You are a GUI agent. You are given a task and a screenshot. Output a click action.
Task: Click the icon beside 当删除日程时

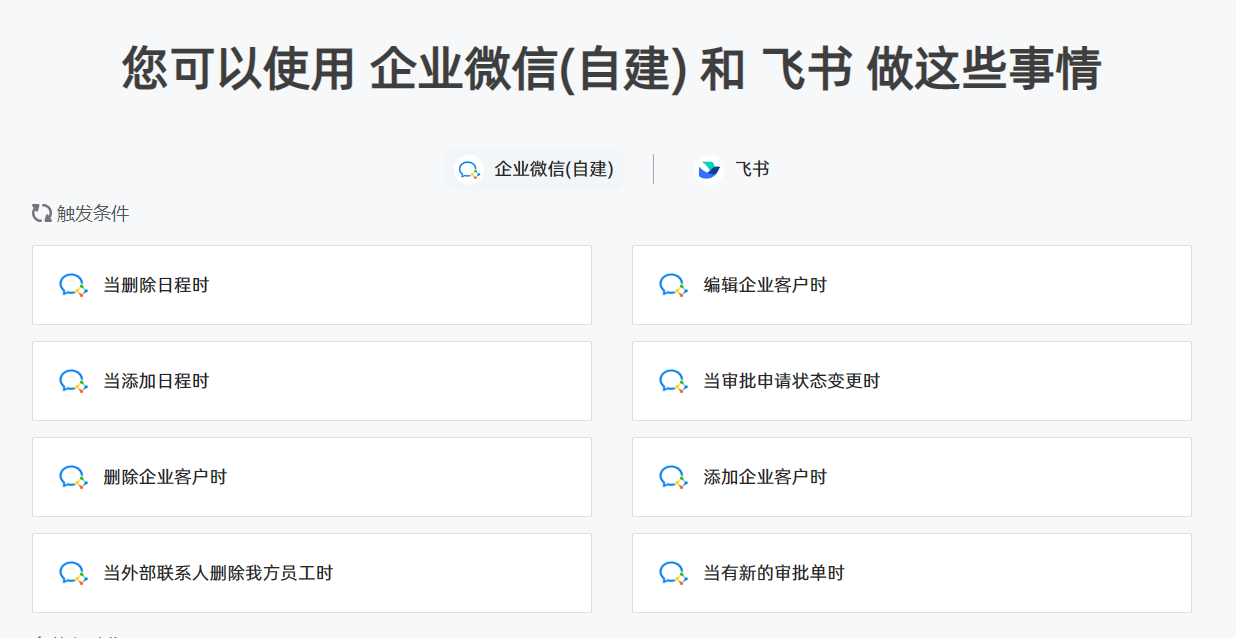[x=74, y=286]
